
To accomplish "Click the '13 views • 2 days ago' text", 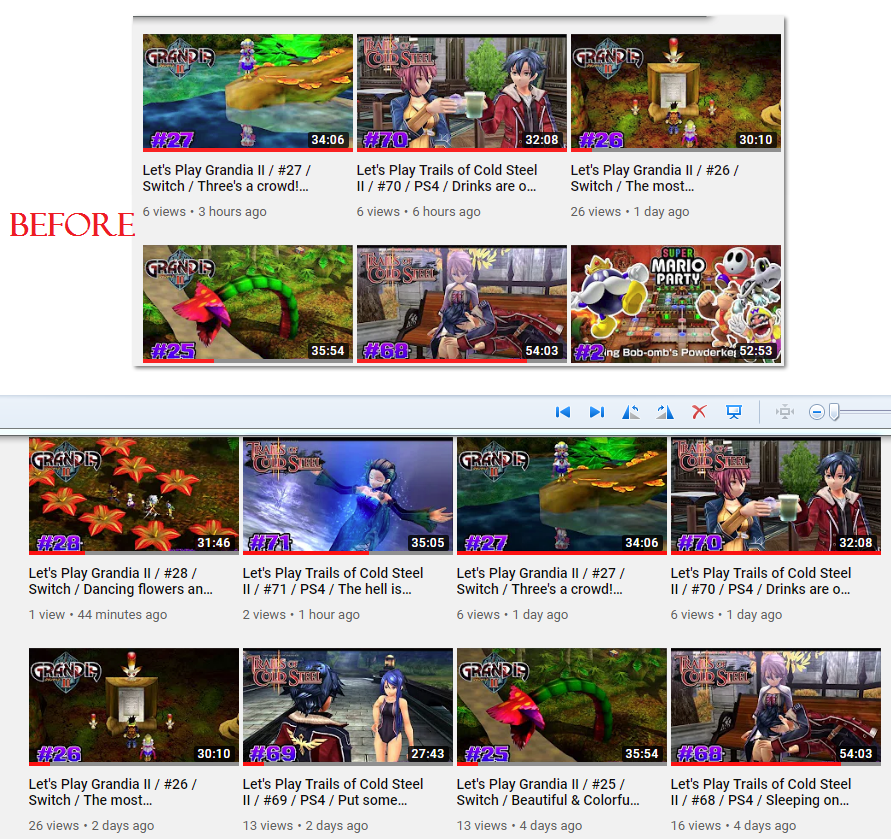I will [x=305, y=825].
